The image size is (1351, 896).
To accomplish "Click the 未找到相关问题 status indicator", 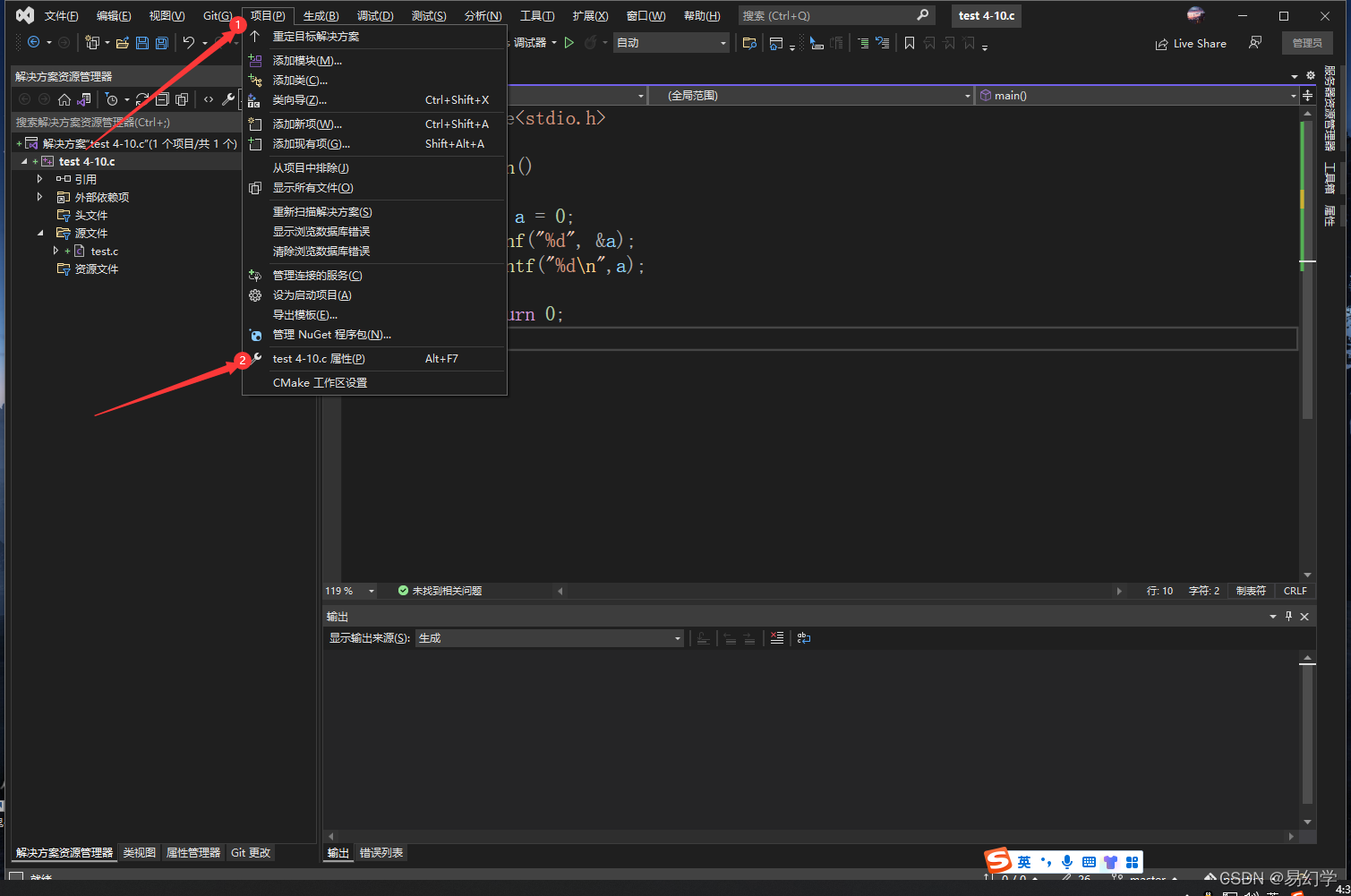I will coord(440,591).
